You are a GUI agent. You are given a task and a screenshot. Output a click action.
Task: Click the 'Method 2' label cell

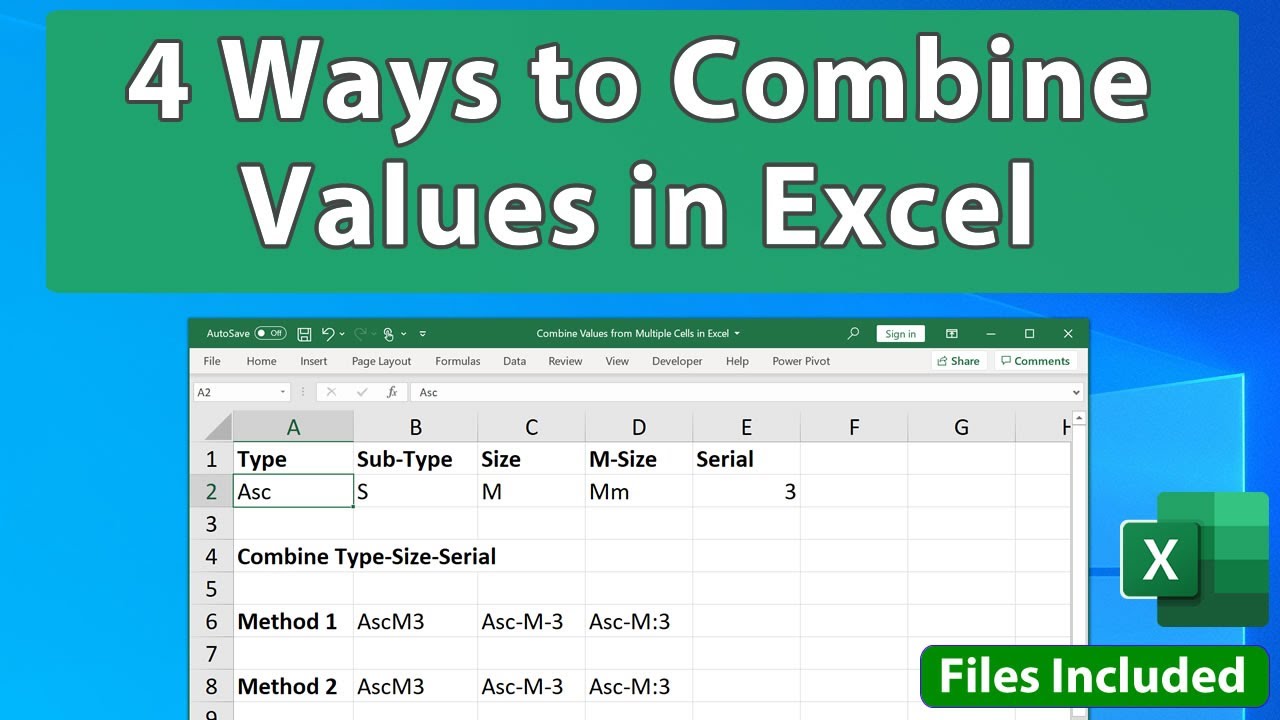point(293,686)
